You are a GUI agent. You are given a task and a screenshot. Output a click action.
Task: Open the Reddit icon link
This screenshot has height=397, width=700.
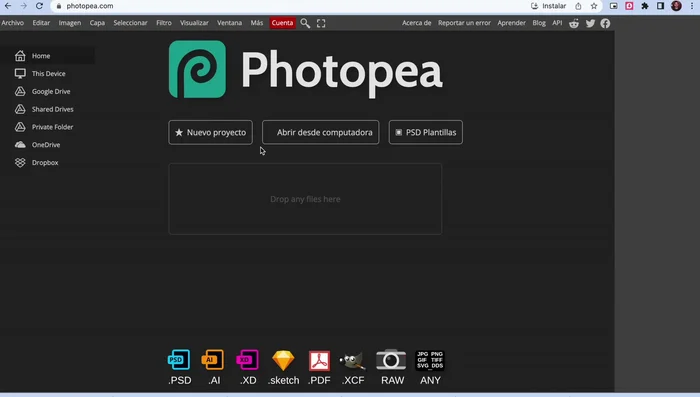[574, 23]
